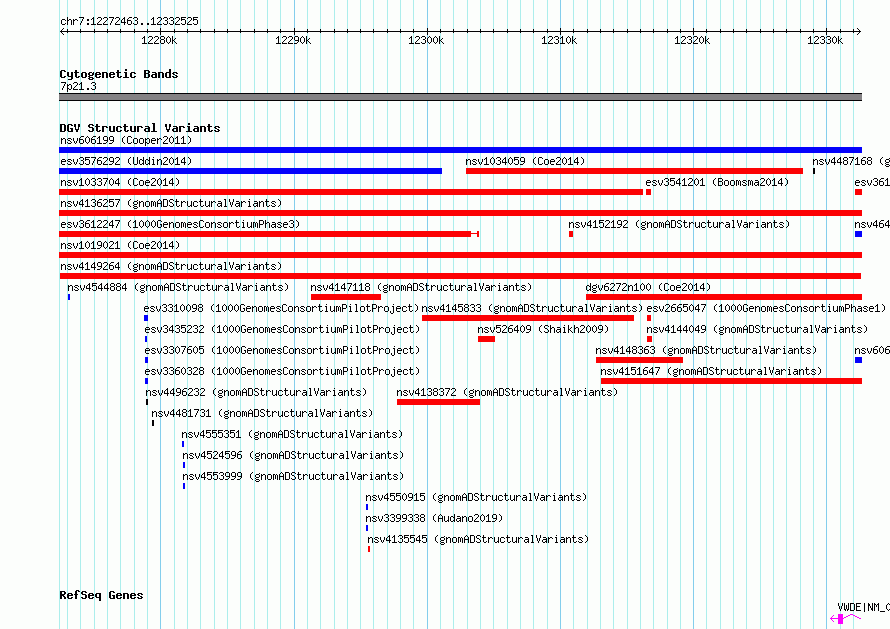The width and height of the screenshot is (890, 629).
Task: Click the chr7:12272463..12332525 coordinate label
Action: click(129, 21)
